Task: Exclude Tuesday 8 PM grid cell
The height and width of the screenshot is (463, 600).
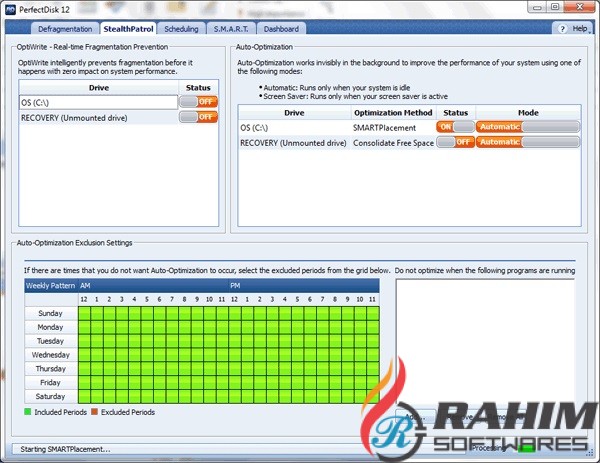Action: 335,341
